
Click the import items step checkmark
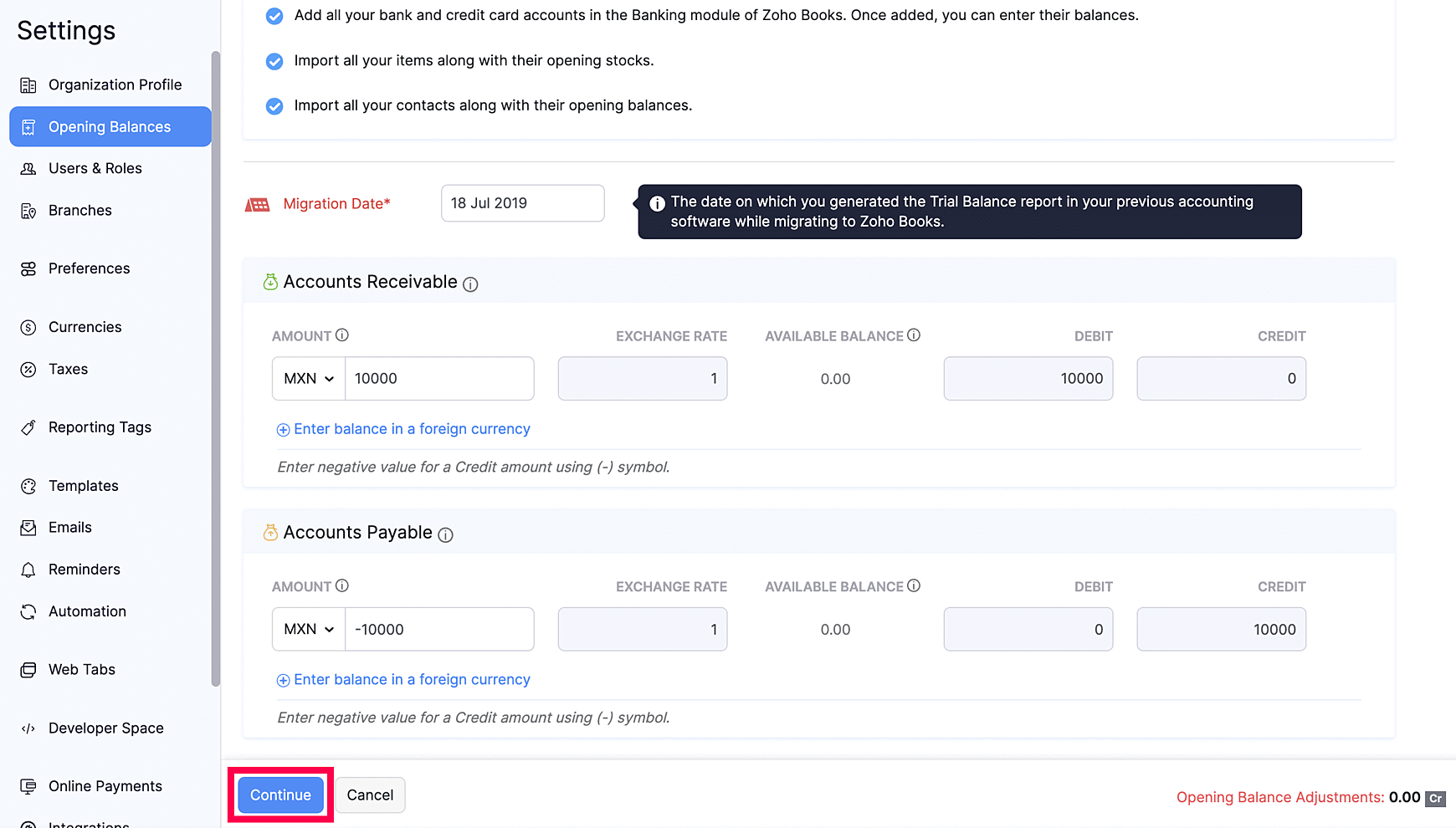274,61
